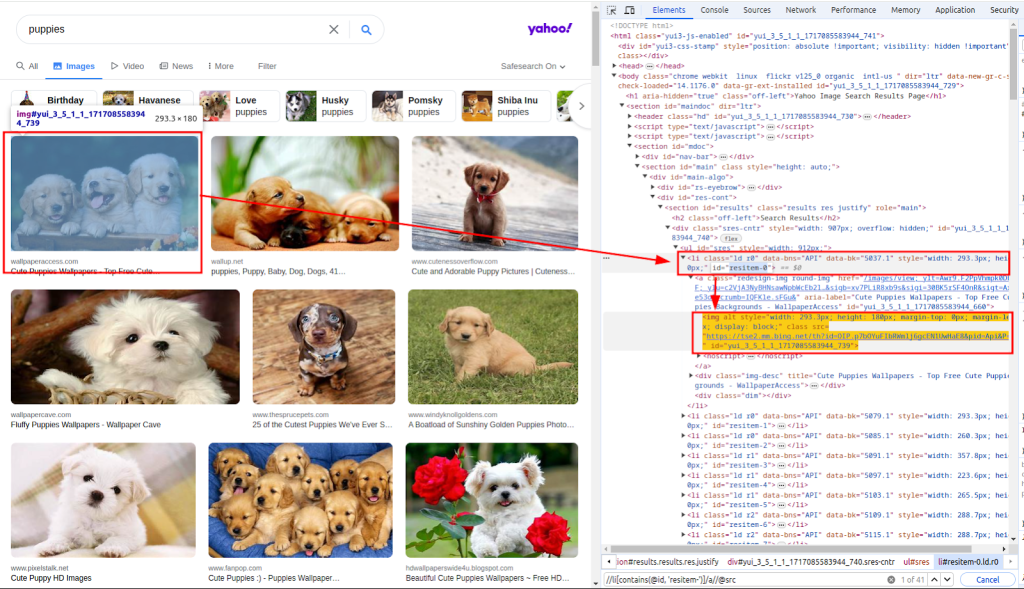Collapse the li resitem-0 node
Image resolution: width=1024 pixels, height=589 pixels.
[x=684, y=259]
